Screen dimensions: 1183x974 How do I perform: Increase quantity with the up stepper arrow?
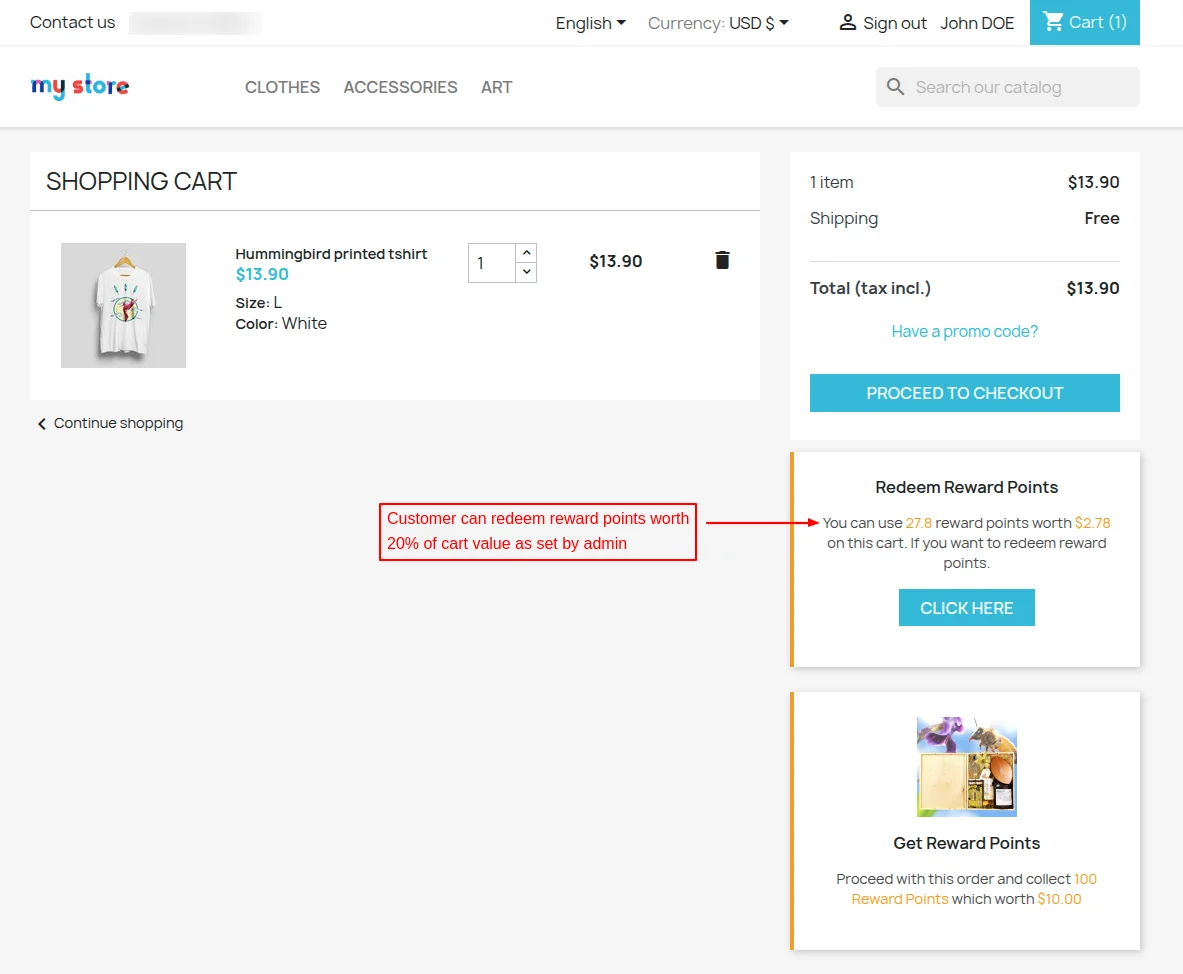tap(527, 251)
